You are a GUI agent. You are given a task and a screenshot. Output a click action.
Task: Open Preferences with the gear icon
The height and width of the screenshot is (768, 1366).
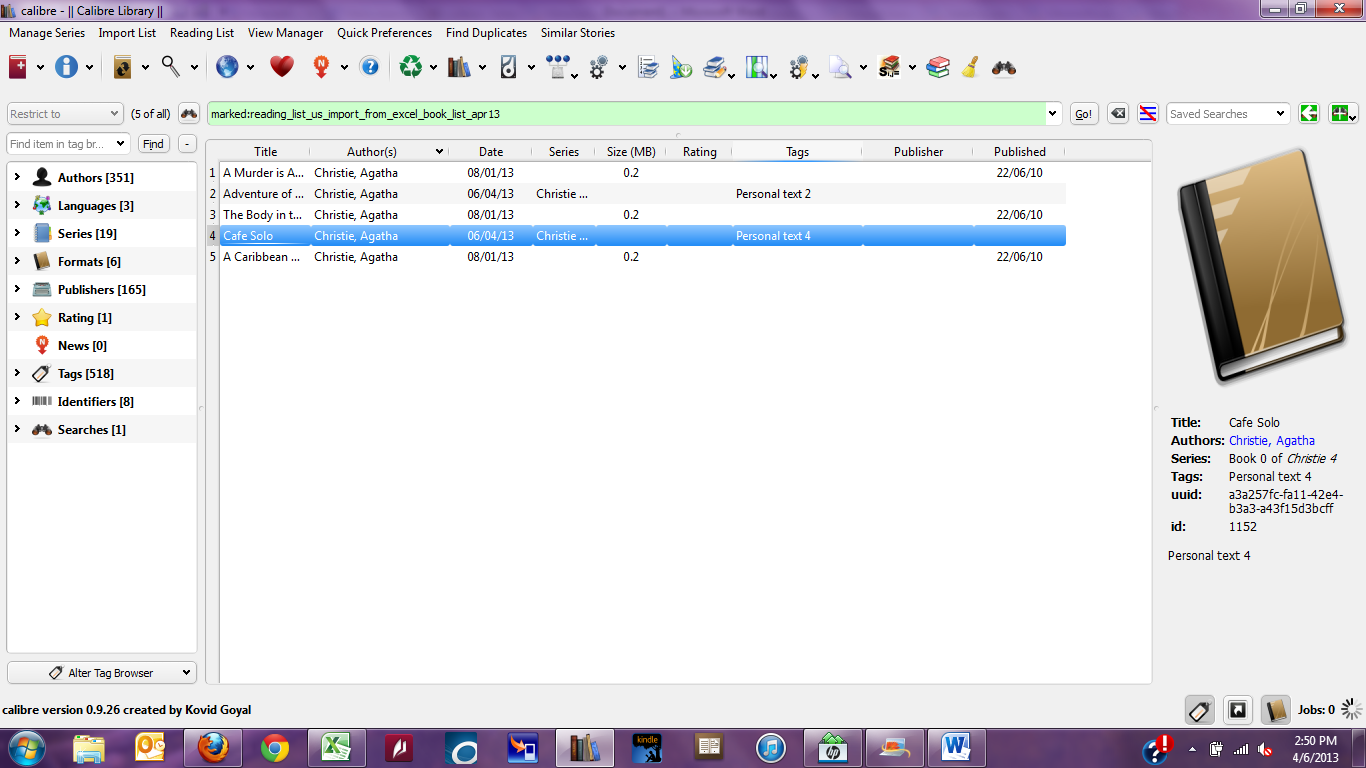[x=599, y=67]
